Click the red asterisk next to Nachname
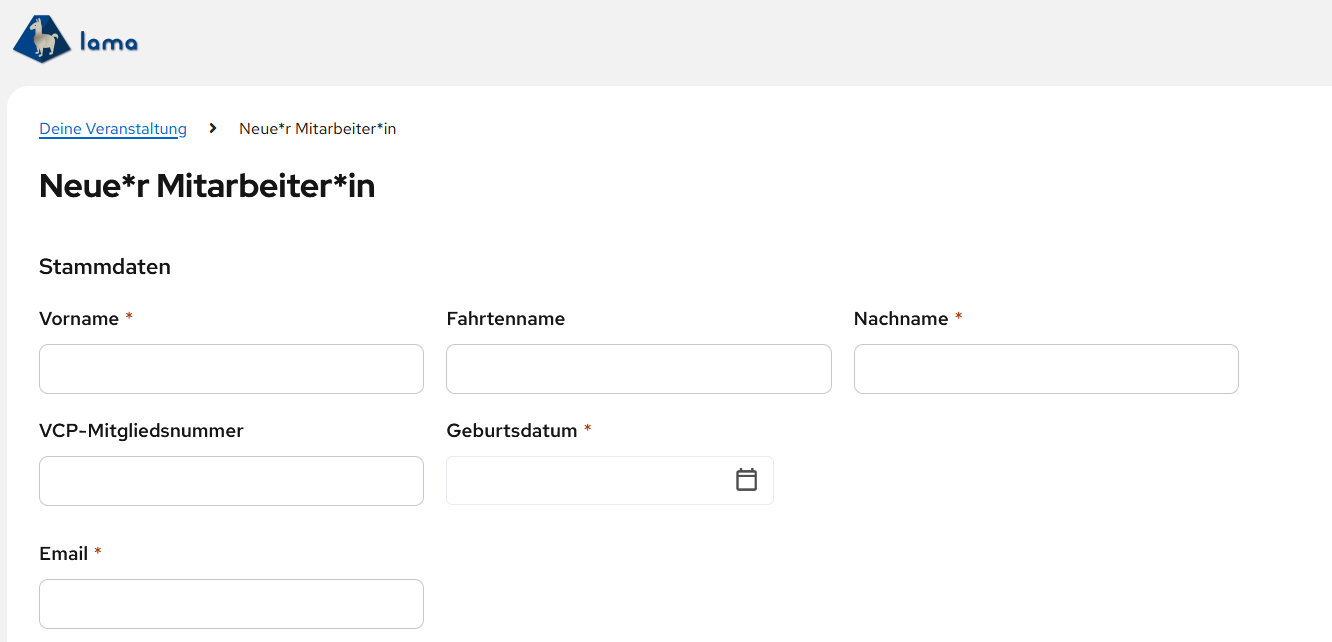The width and height of the screenshot is (1332, 642). click(958, 316)
